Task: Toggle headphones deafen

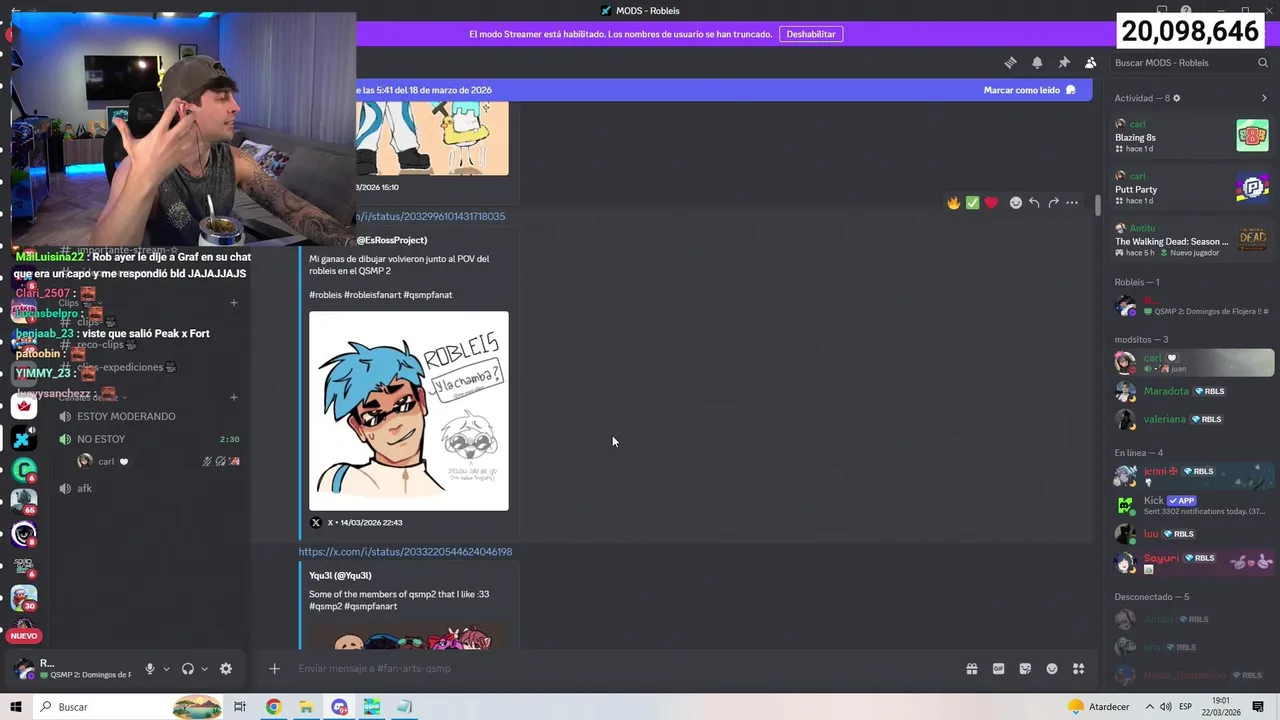Action: pos(187,669)
